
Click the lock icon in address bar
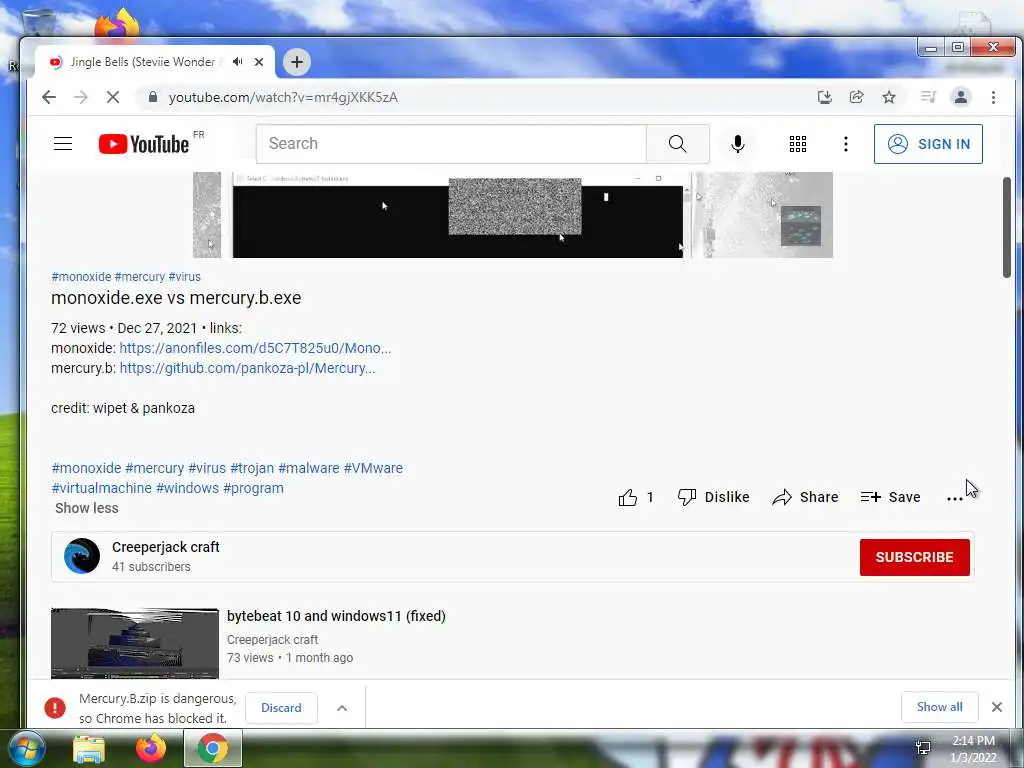(x=153, y=97)
